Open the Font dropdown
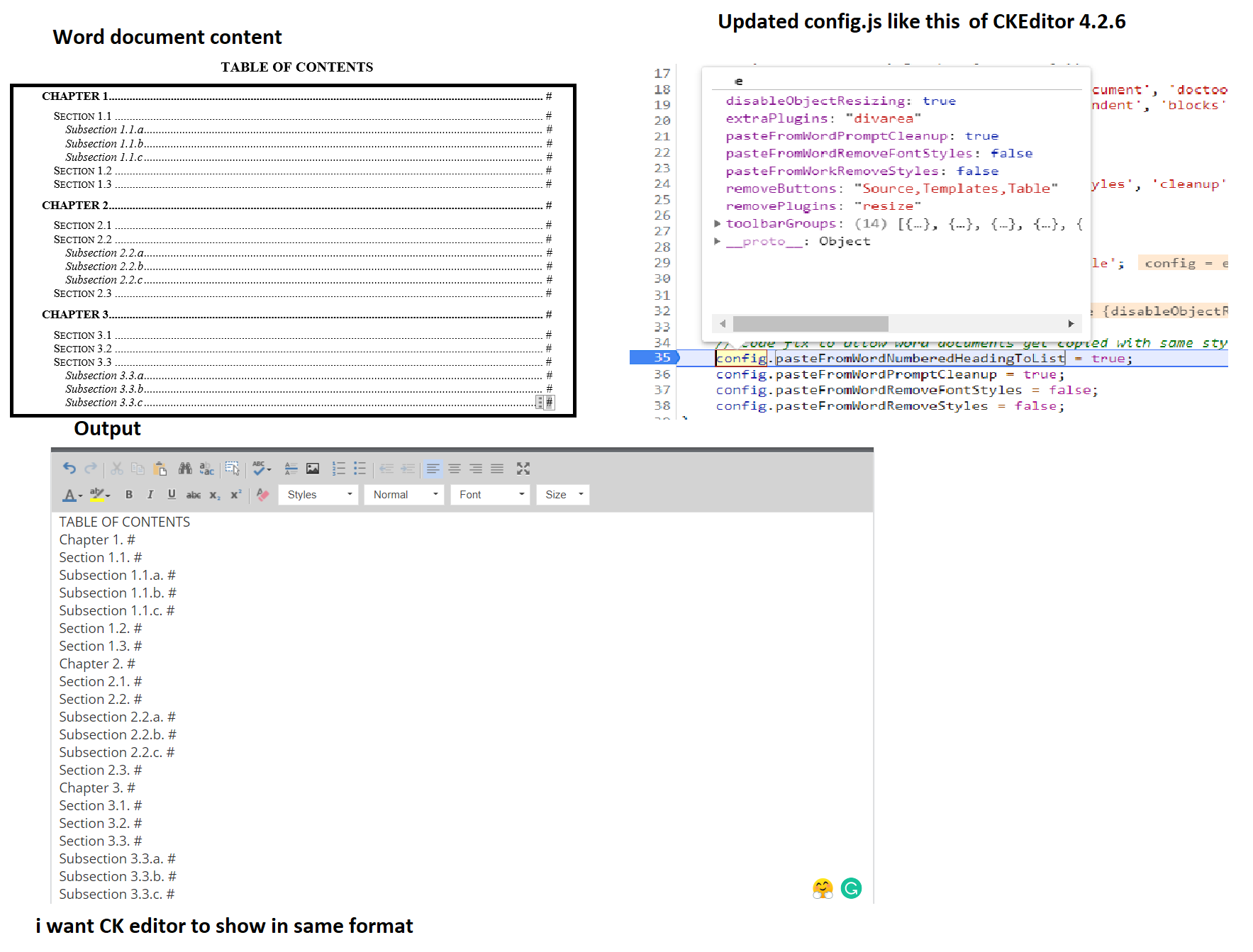This screenshot has width=1253, height=952. point(490,495)
